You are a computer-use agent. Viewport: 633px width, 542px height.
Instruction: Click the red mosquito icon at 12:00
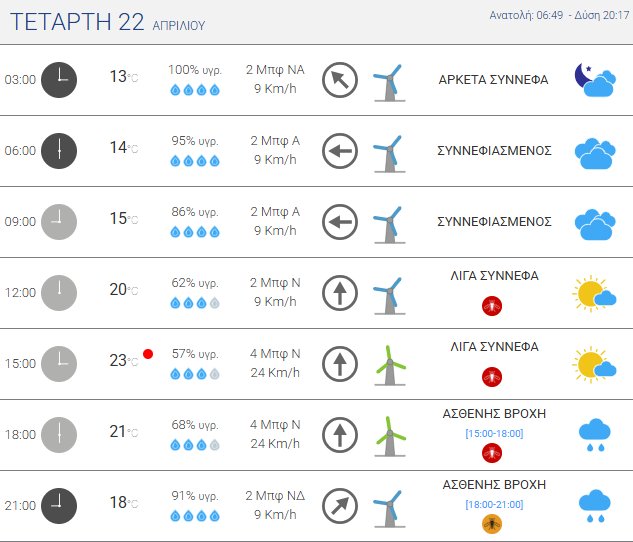click(x=491, y=306)
